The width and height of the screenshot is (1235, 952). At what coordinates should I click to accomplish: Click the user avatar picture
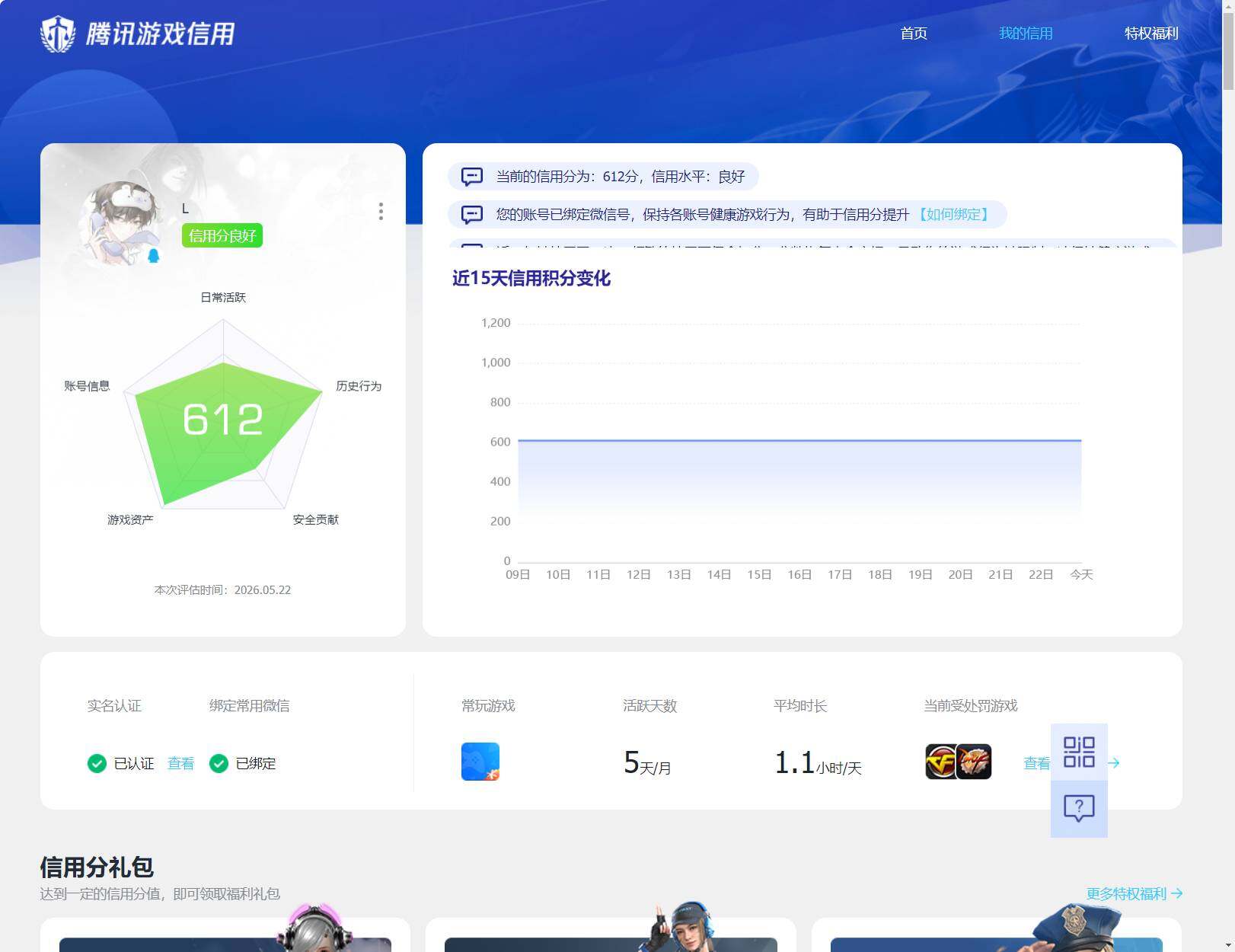pyautogui.click(x=122, y=222)
